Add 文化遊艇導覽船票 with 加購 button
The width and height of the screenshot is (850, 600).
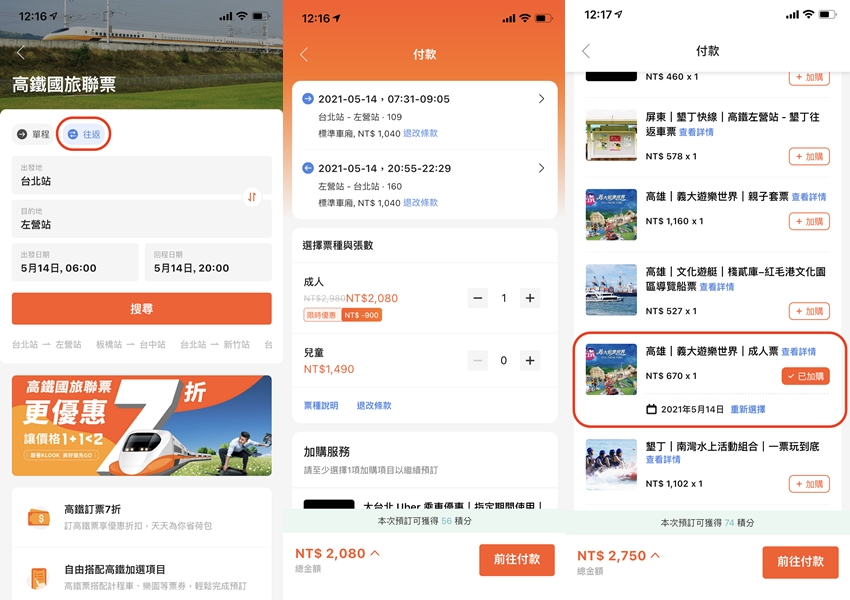click(x=809, y=311)
